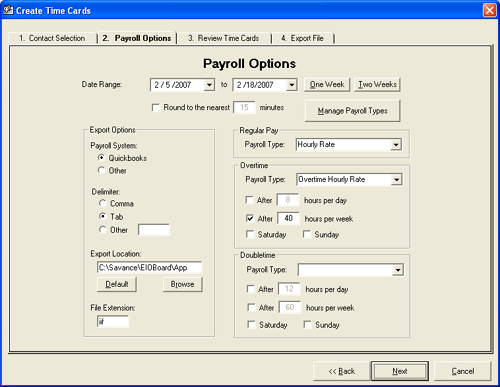Image resolution: width=500 pixels, height=387 pixels.
Task: Click the Cancel button
Action: [463, 371]
